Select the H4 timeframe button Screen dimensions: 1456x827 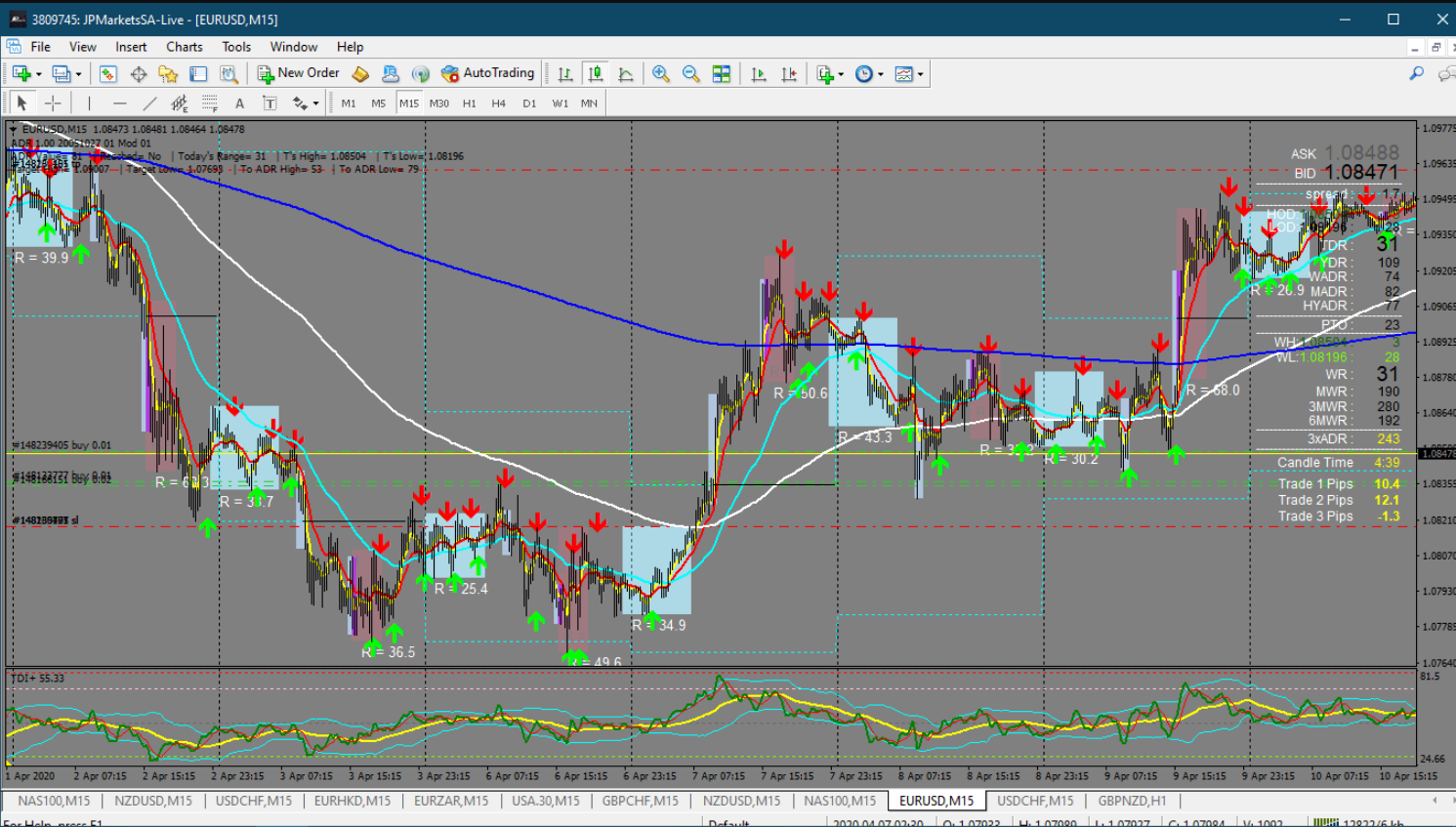[499, 103]
